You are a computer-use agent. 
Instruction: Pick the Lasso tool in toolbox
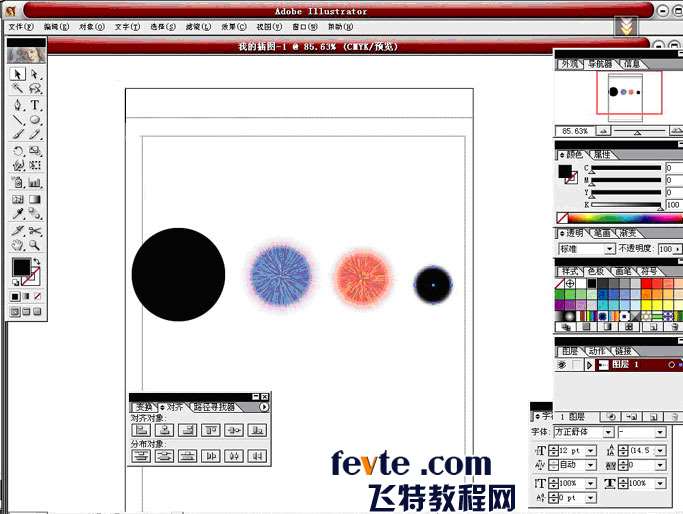tap(35, 88)
